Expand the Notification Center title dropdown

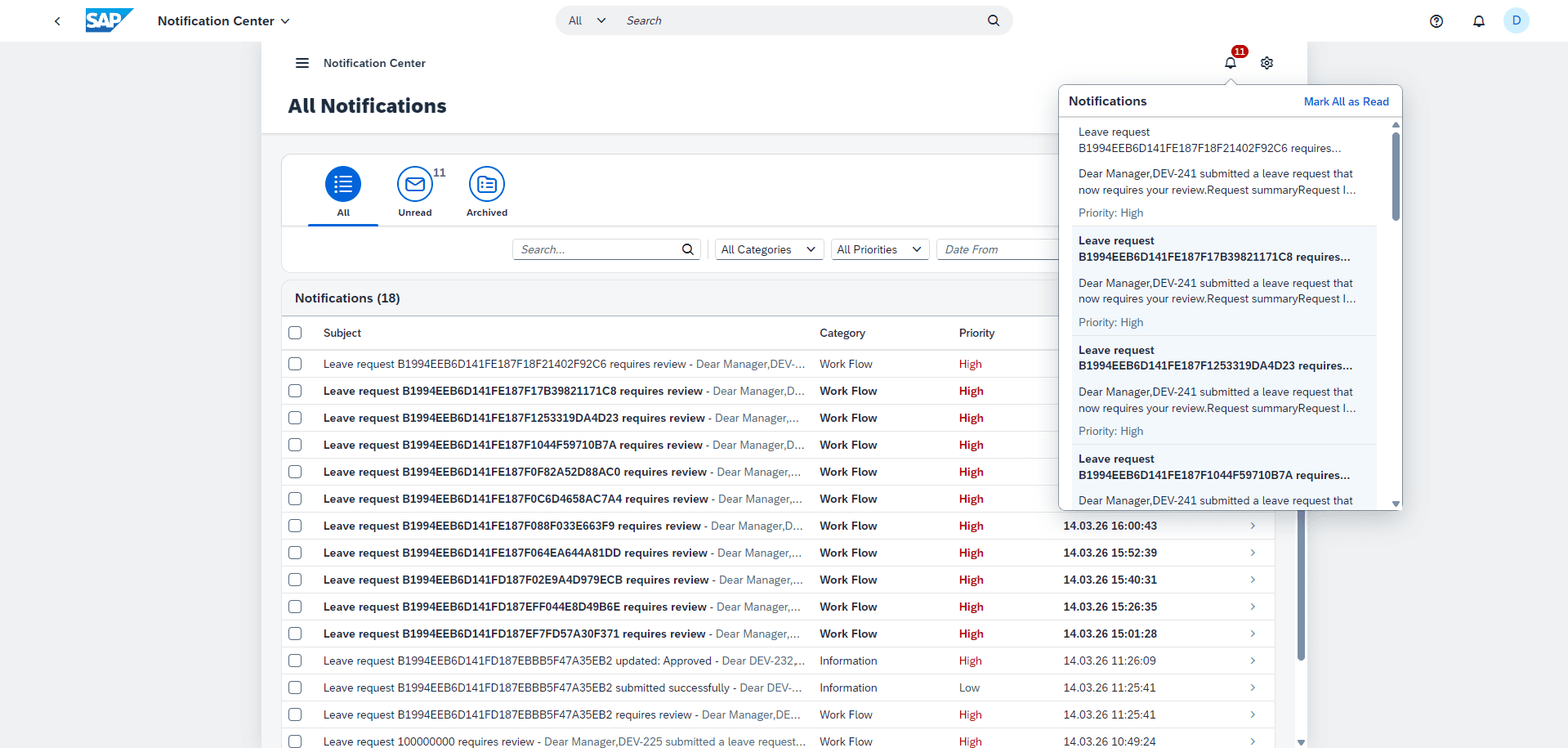tap(223, 21)
